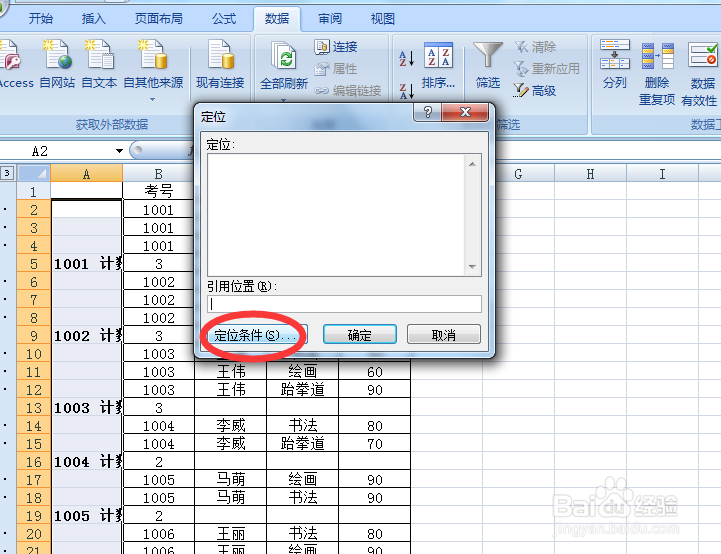
Task: Select column G header
Action: pos(518,174)
